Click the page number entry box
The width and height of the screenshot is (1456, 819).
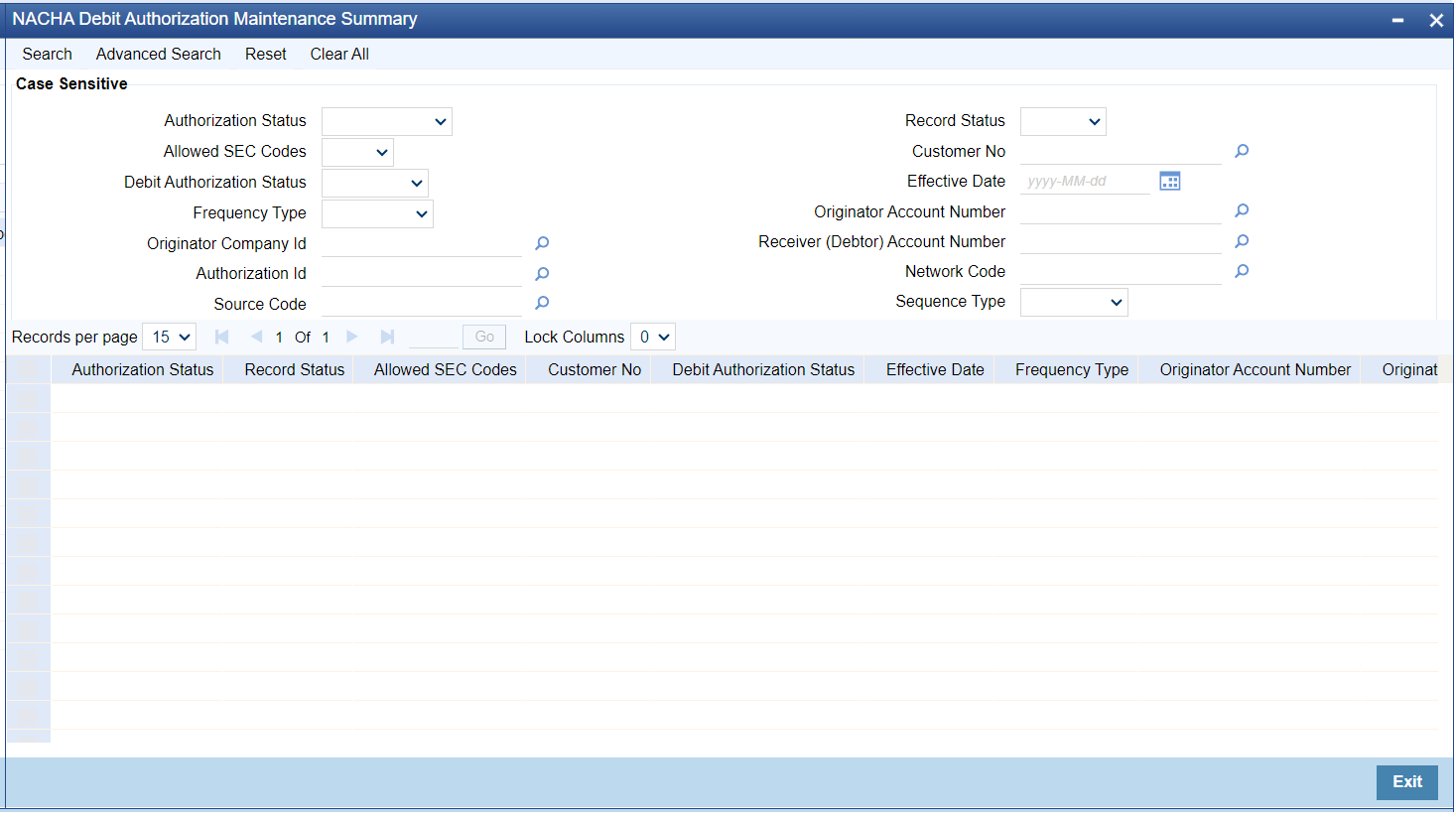[434, 337]
